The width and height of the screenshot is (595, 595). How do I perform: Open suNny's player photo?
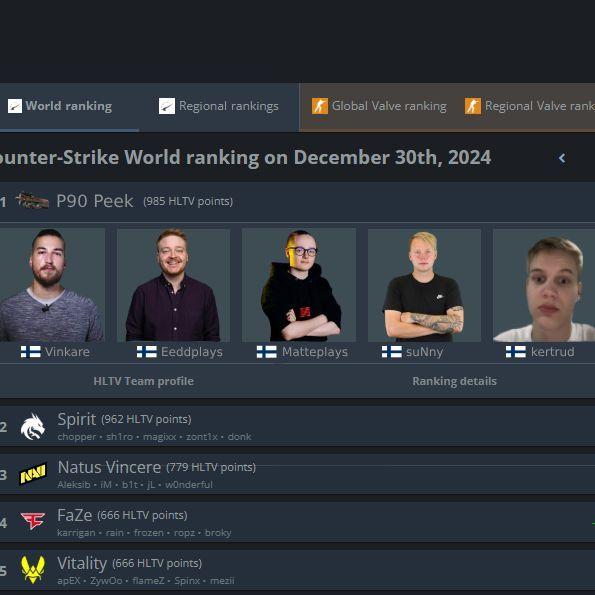[424, 285]
